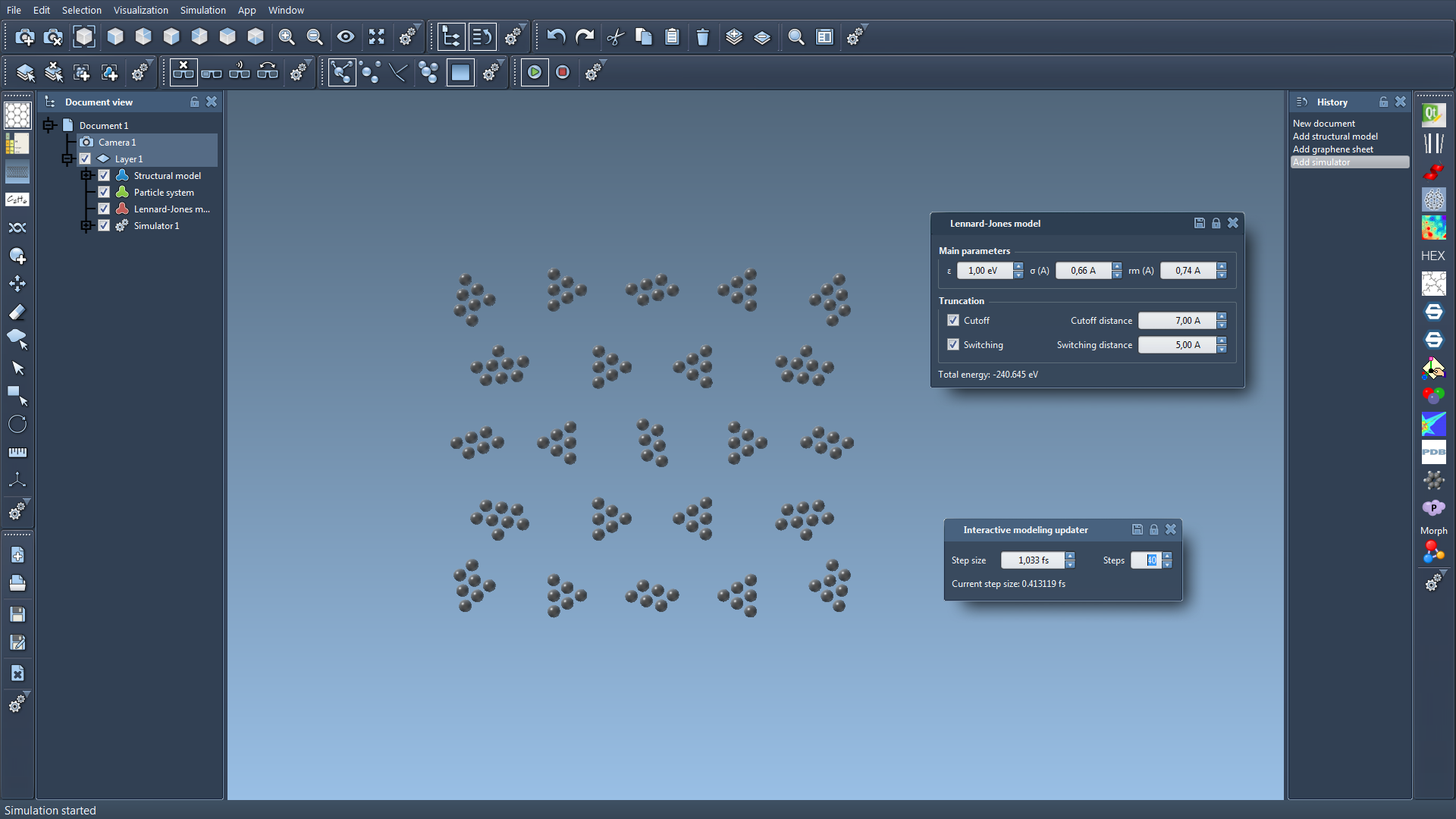Image resolution: width=1456 pixels, height=819 pixels.
Task: Select the measure ruler tool
Action: (x=17, y=452)
